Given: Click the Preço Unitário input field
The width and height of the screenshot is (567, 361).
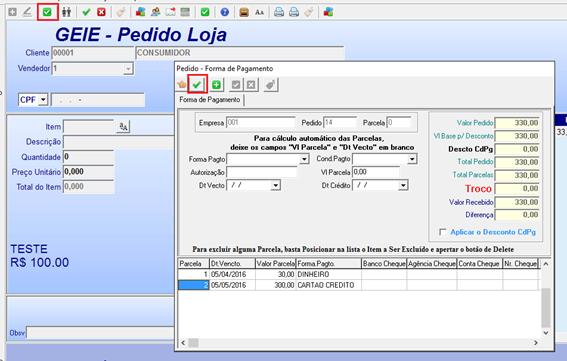Looking at the screenshot, I should tap(89, 172).
